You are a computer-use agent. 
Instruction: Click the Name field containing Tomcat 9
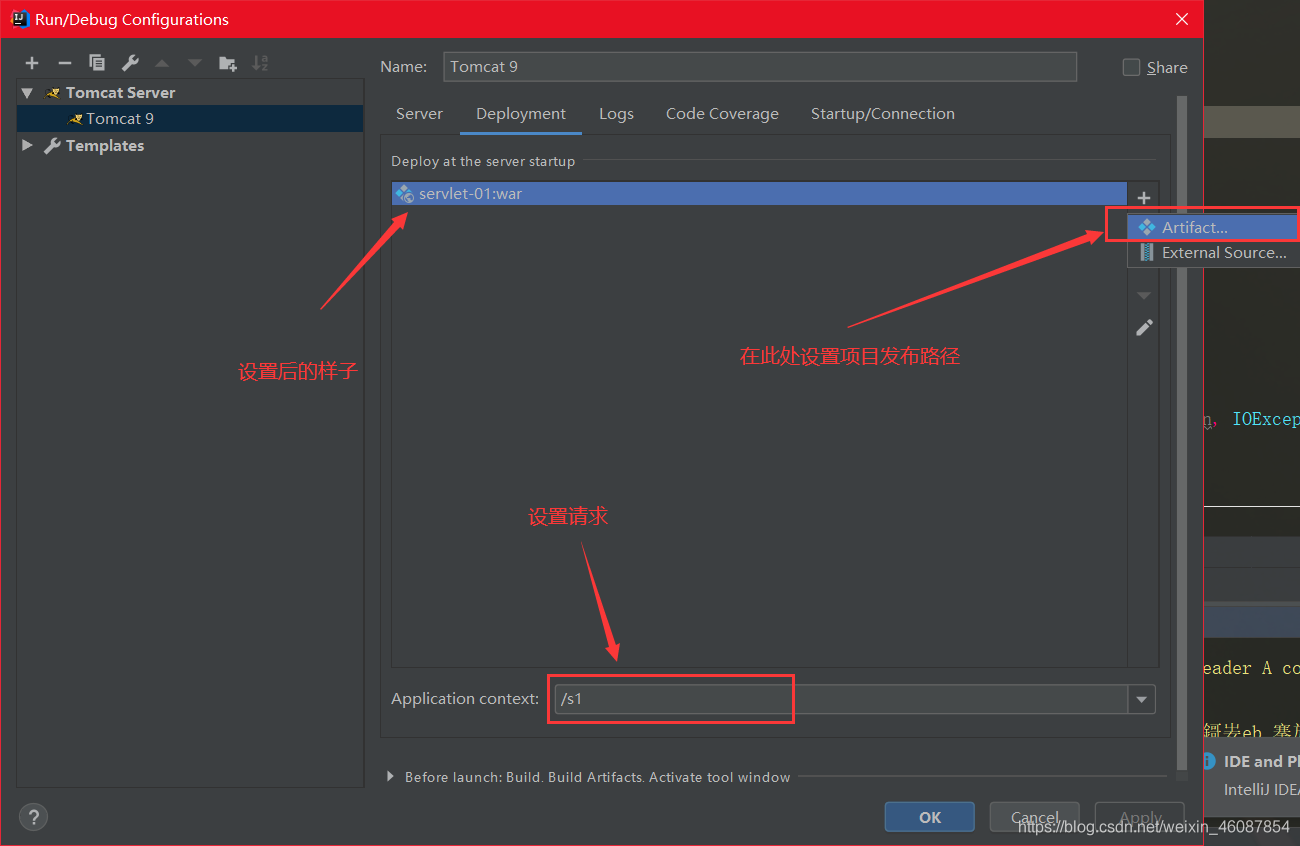pyautogui.click(x=760, y=67)
